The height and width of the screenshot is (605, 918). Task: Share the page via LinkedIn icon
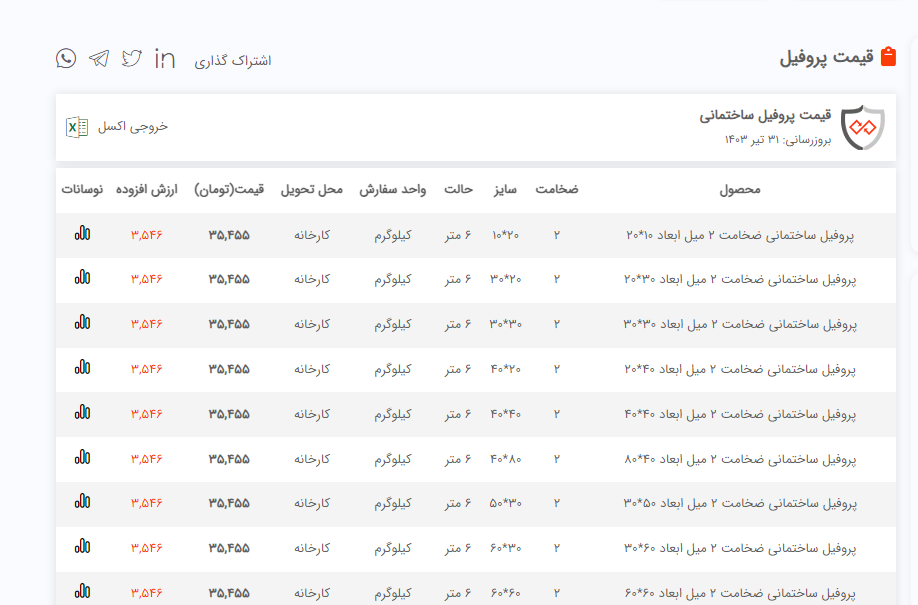tap(165, 59)
